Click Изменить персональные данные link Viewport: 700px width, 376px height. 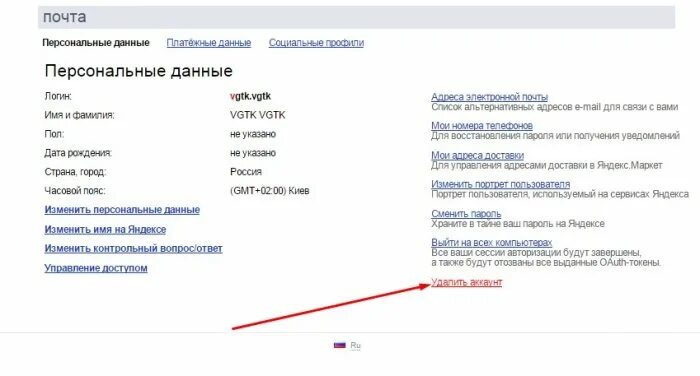(122, 210)
